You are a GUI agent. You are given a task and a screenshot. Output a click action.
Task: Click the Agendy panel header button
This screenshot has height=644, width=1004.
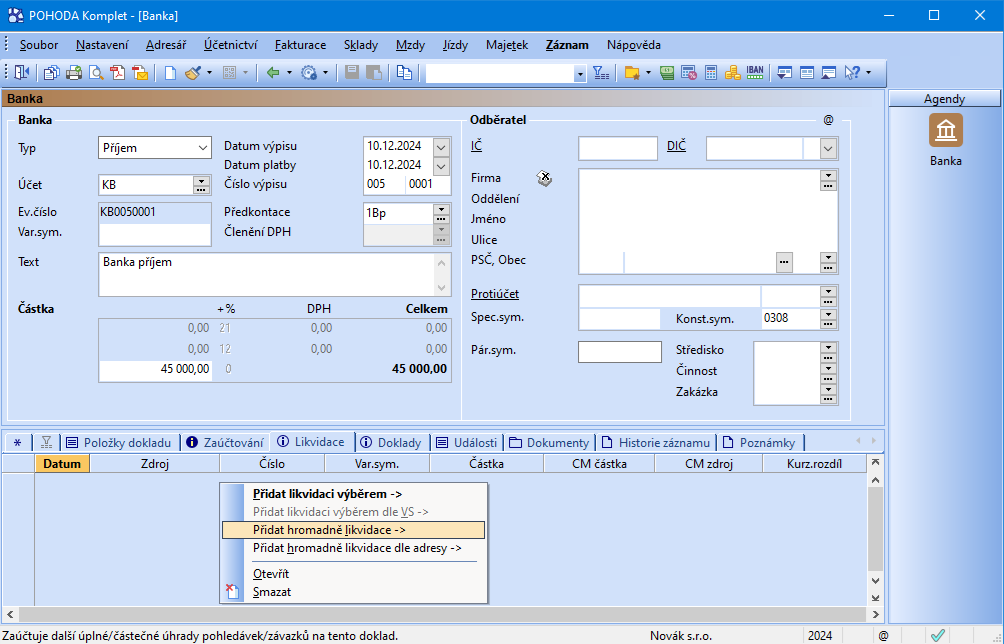(x=944, y=99)
